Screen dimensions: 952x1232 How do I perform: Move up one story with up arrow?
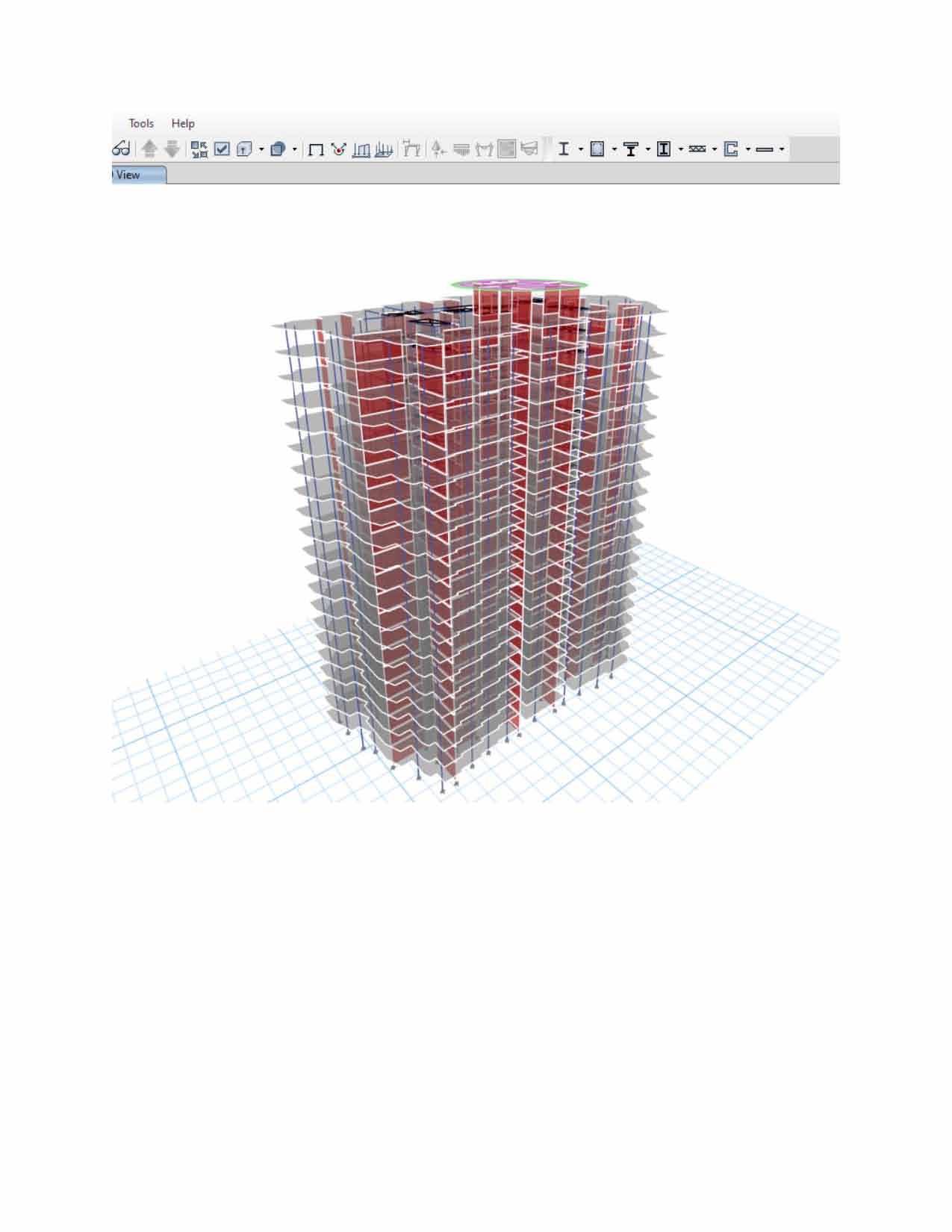[x=149, y=149]
